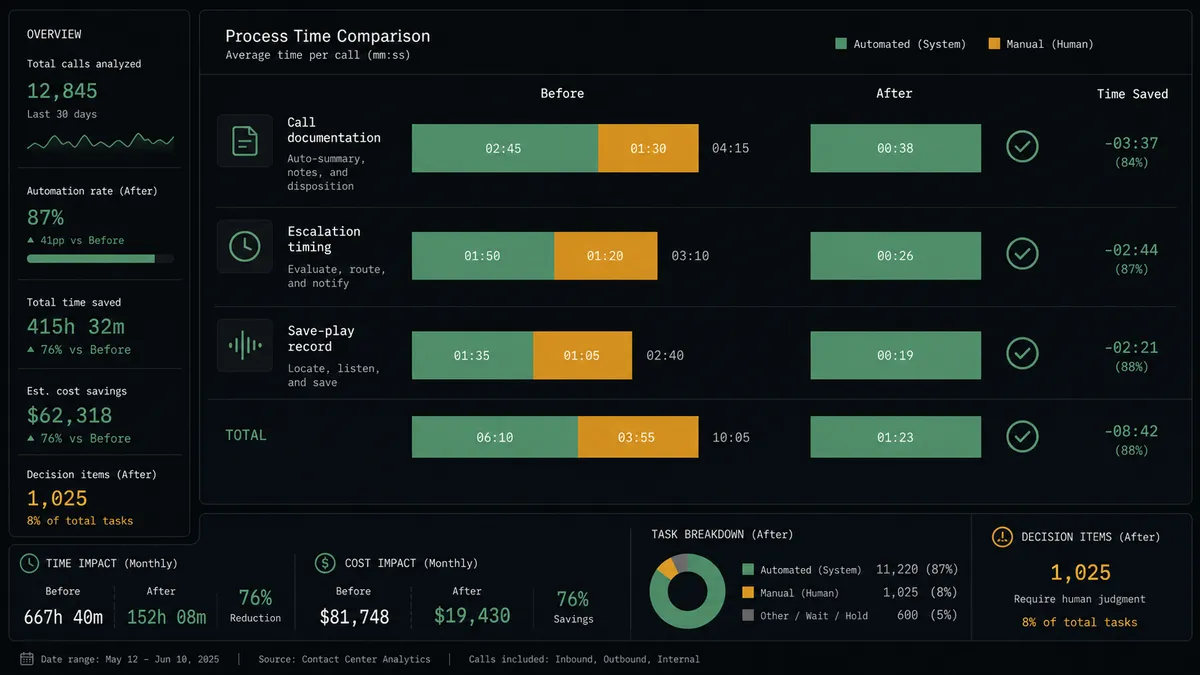Click the -02:44 time saved value

pyautogui.click(x=1131, y=250)
